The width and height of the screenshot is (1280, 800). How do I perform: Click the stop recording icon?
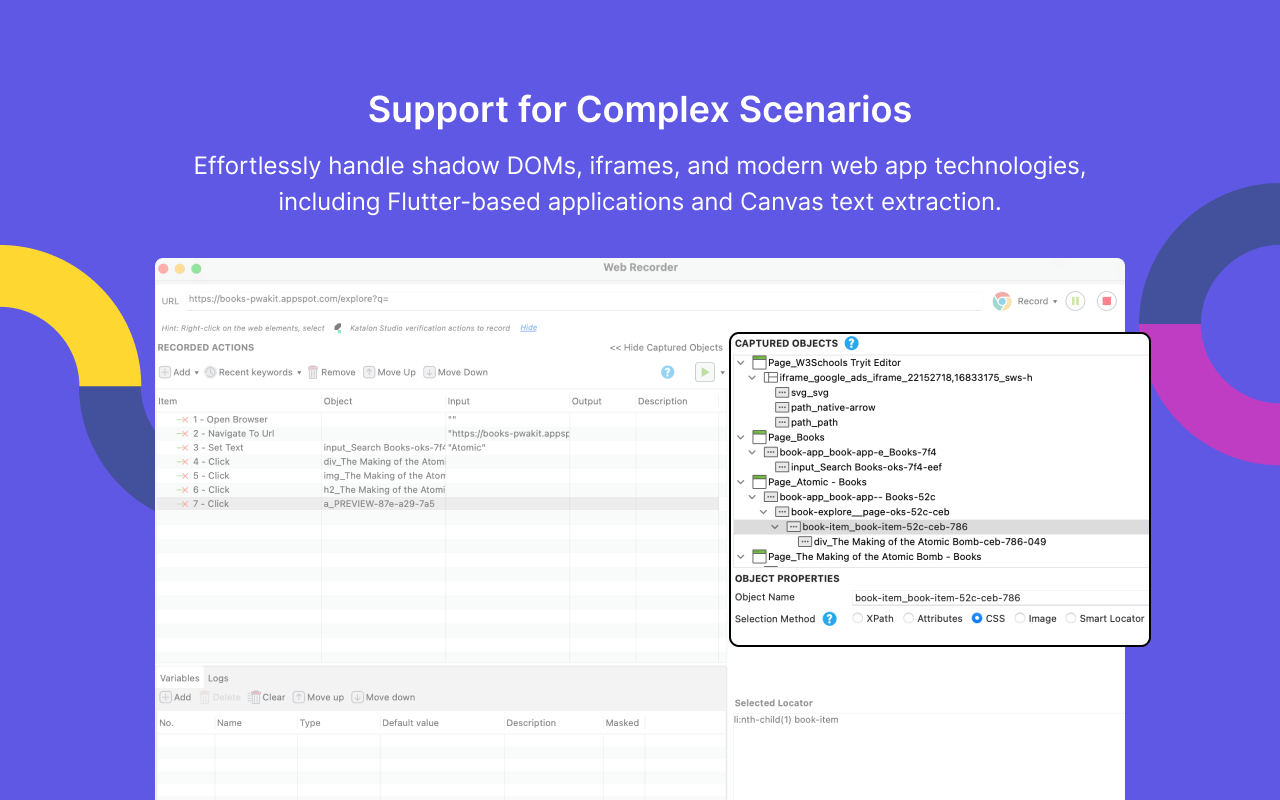pos(1106,301)
